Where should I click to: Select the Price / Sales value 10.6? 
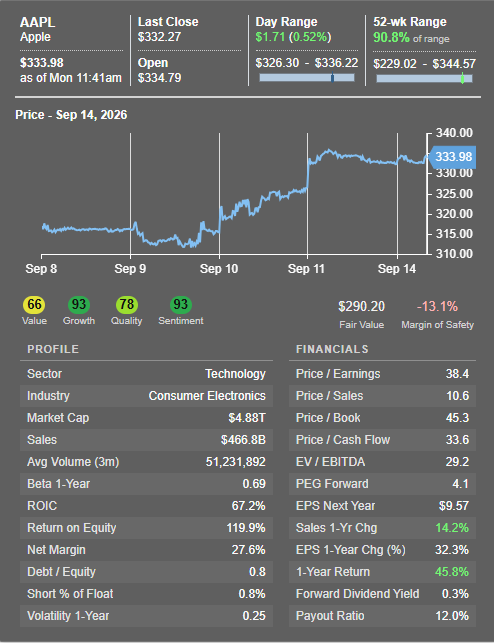457,396
